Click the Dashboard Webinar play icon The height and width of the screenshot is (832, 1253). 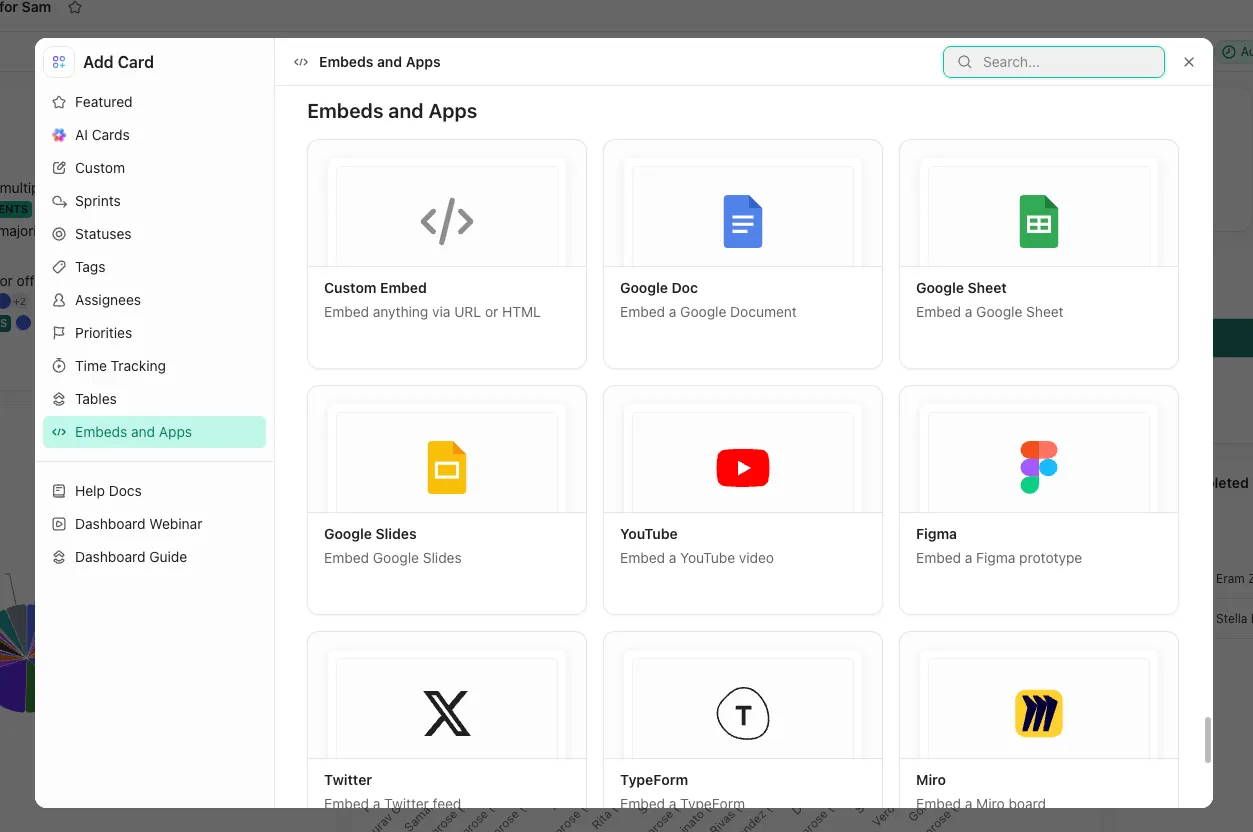point(59,524)
